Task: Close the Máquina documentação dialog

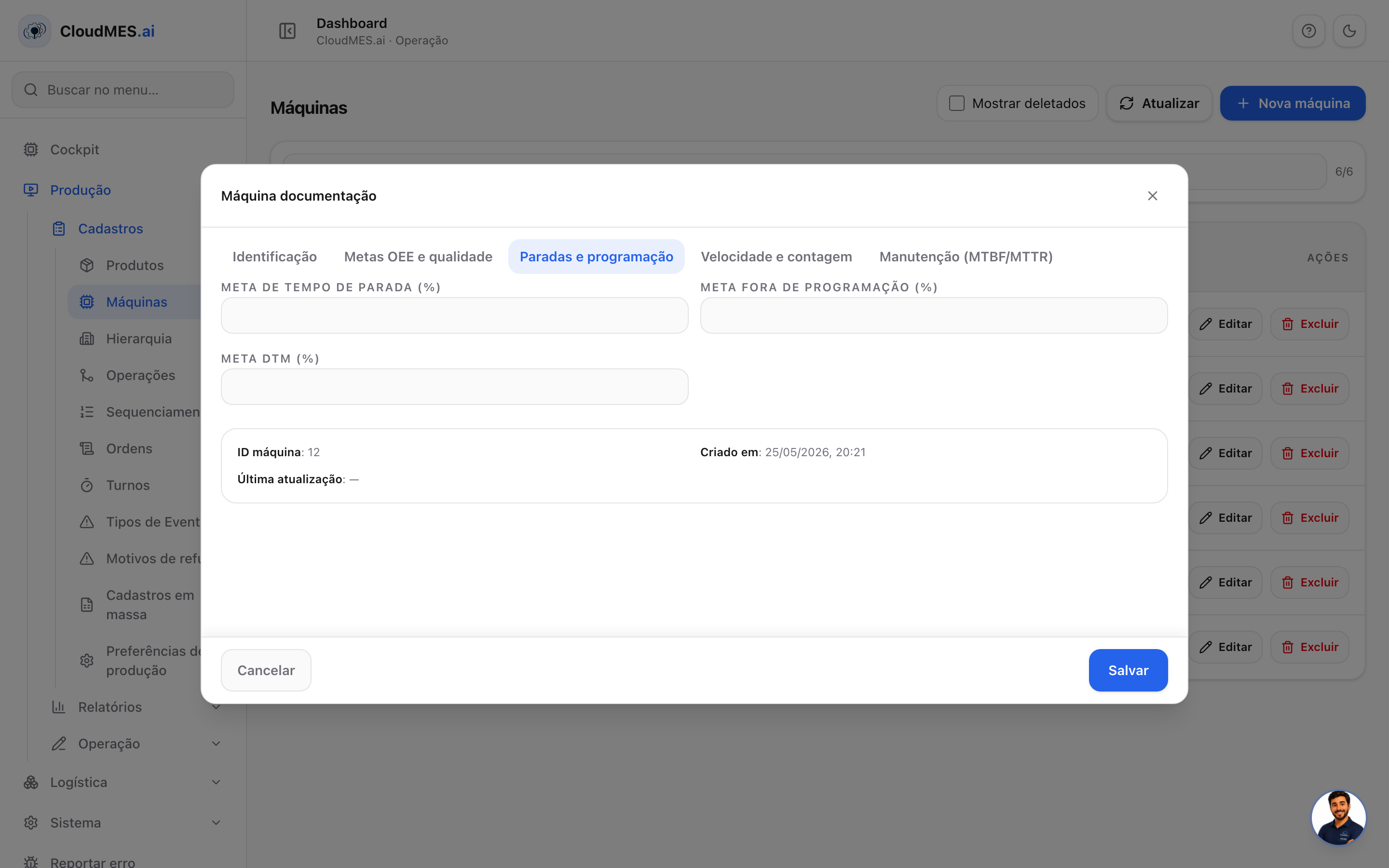Action: pos(1152,196)
